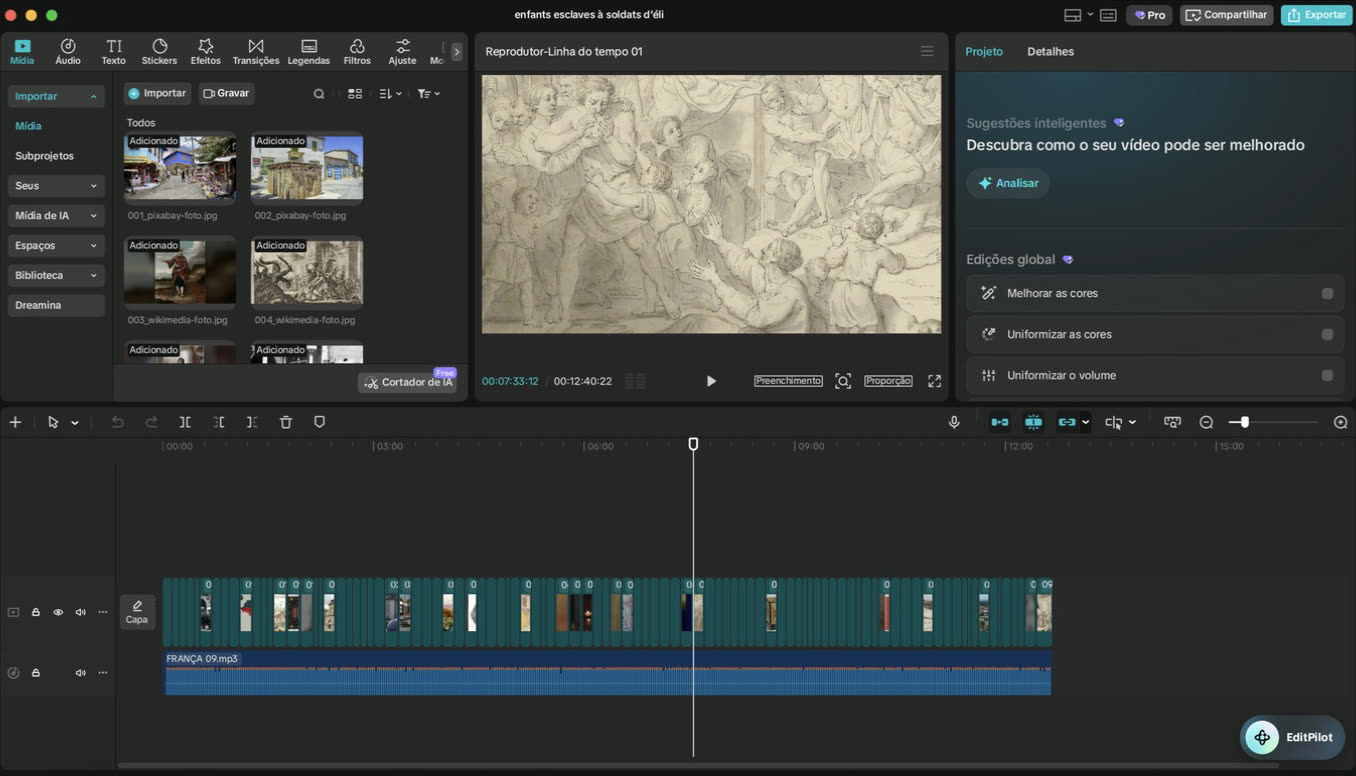Image resolution: width=1356 pixels, height=776 pixels.
Task: Expand the Biblioteca section
Action: point(56,275)
